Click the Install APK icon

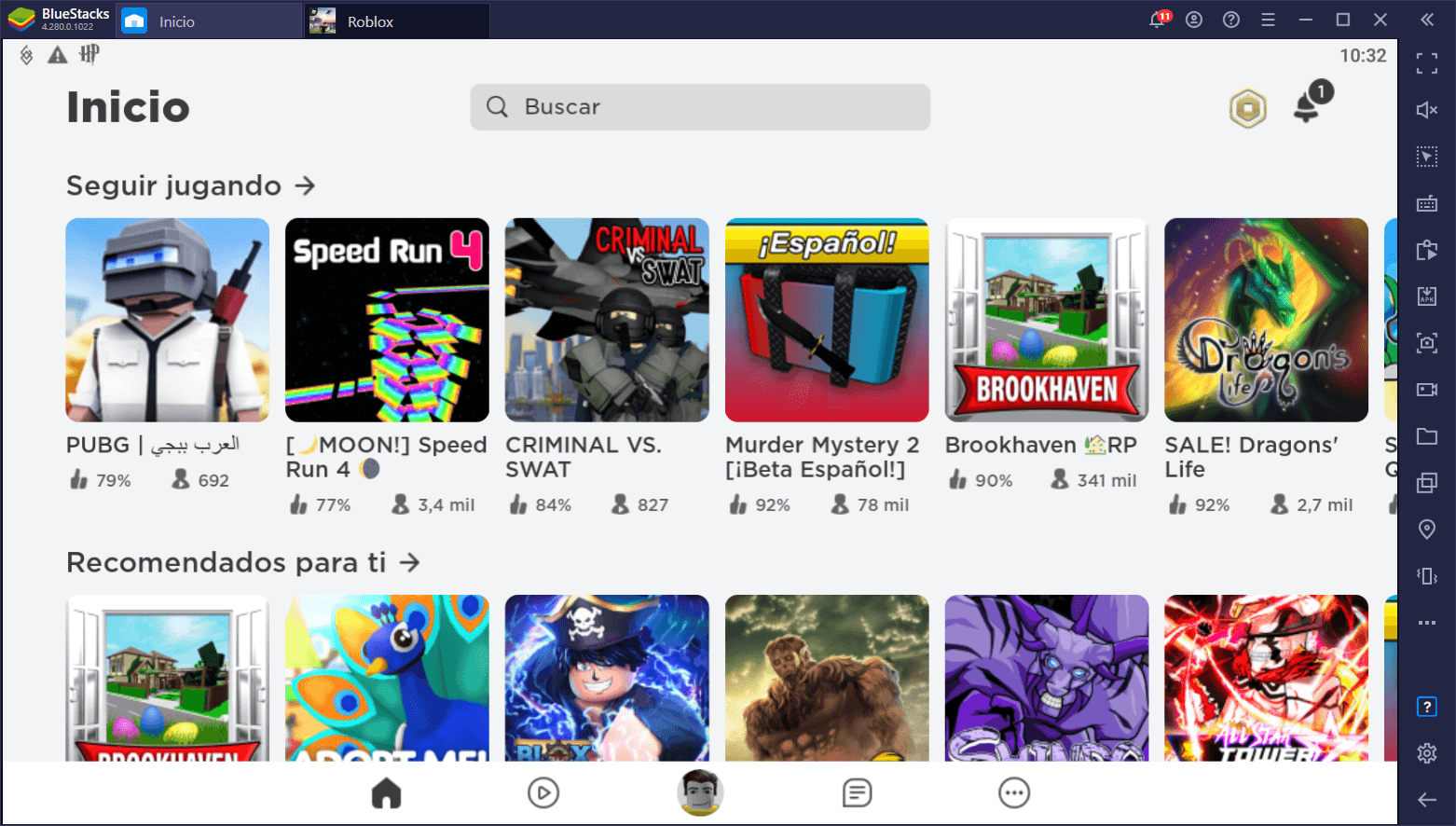tap(1427, 296)
